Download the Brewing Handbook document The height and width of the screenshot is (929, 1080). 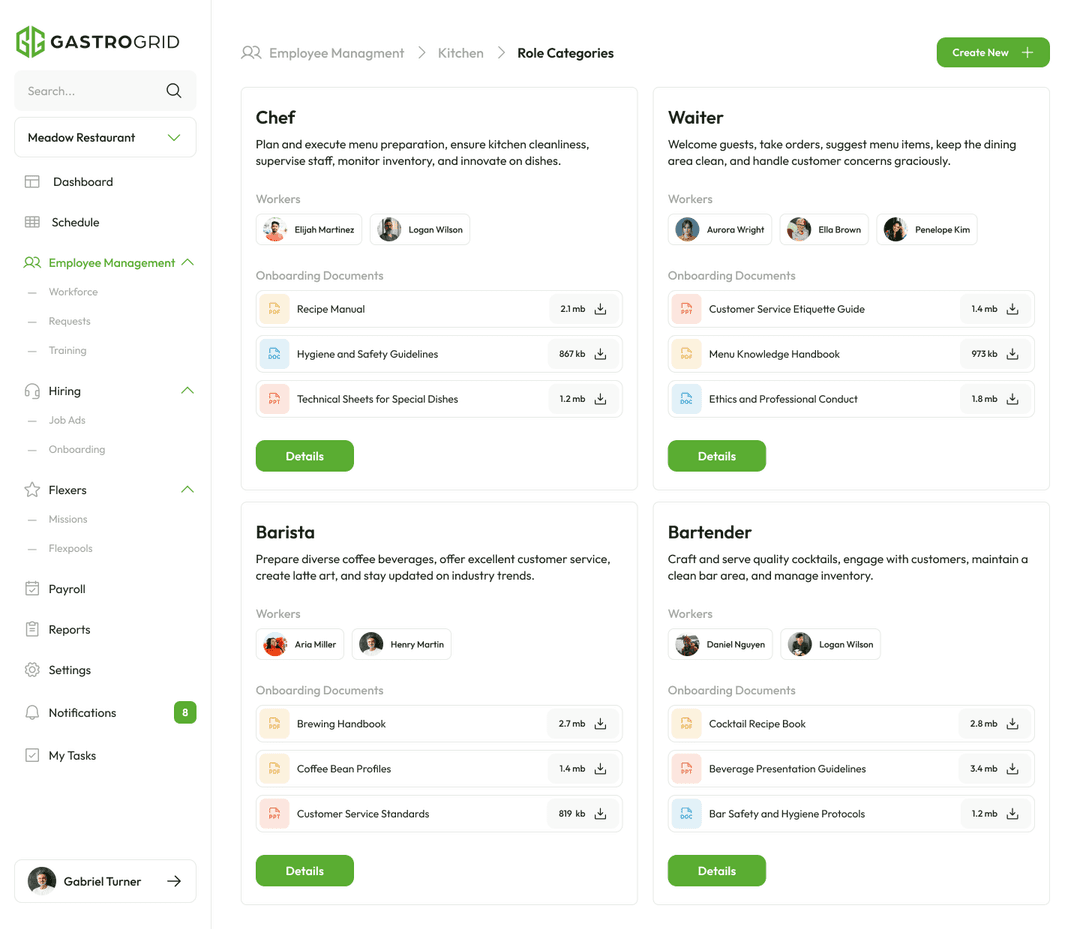pyautogui.click(x=599, y=723)
